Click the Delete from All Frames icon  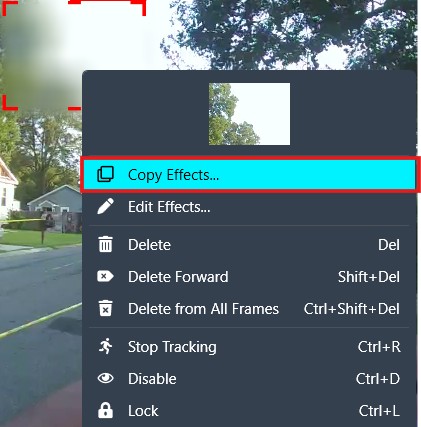pyautogui.click(x=106, y=308)
